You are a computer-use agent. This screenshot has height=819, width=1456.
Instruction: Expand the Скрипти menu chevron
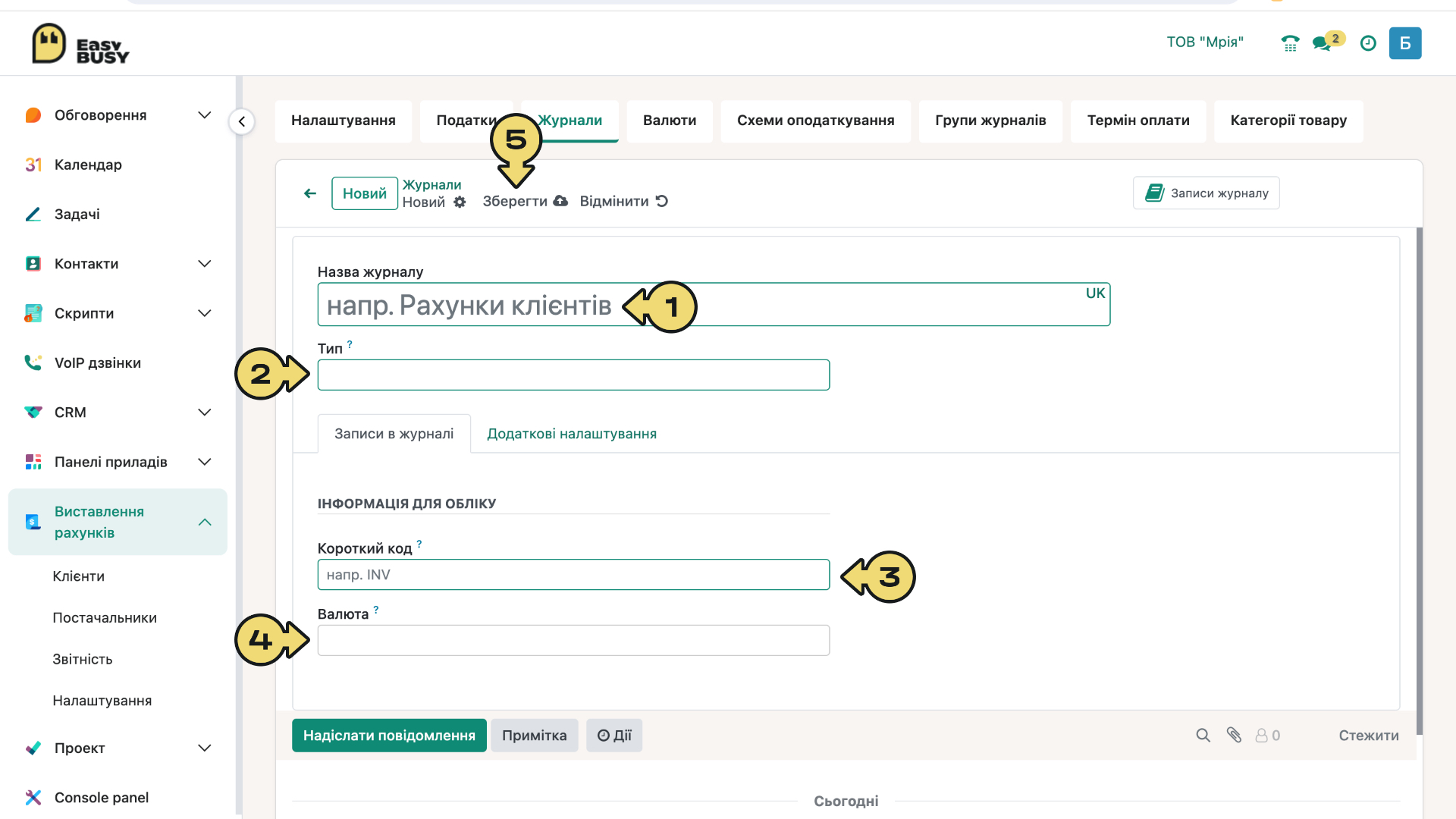204,313
